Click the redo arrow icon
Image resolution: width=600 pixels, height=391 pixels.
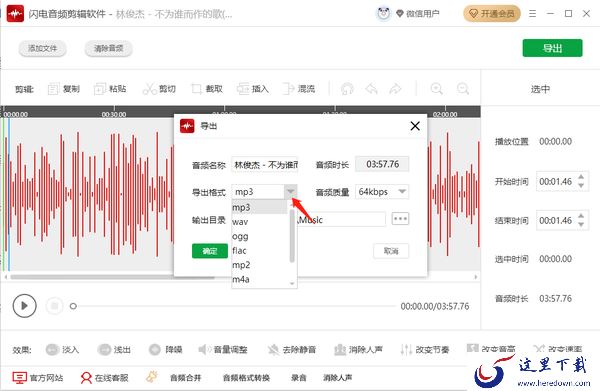(x=395, y=89)
